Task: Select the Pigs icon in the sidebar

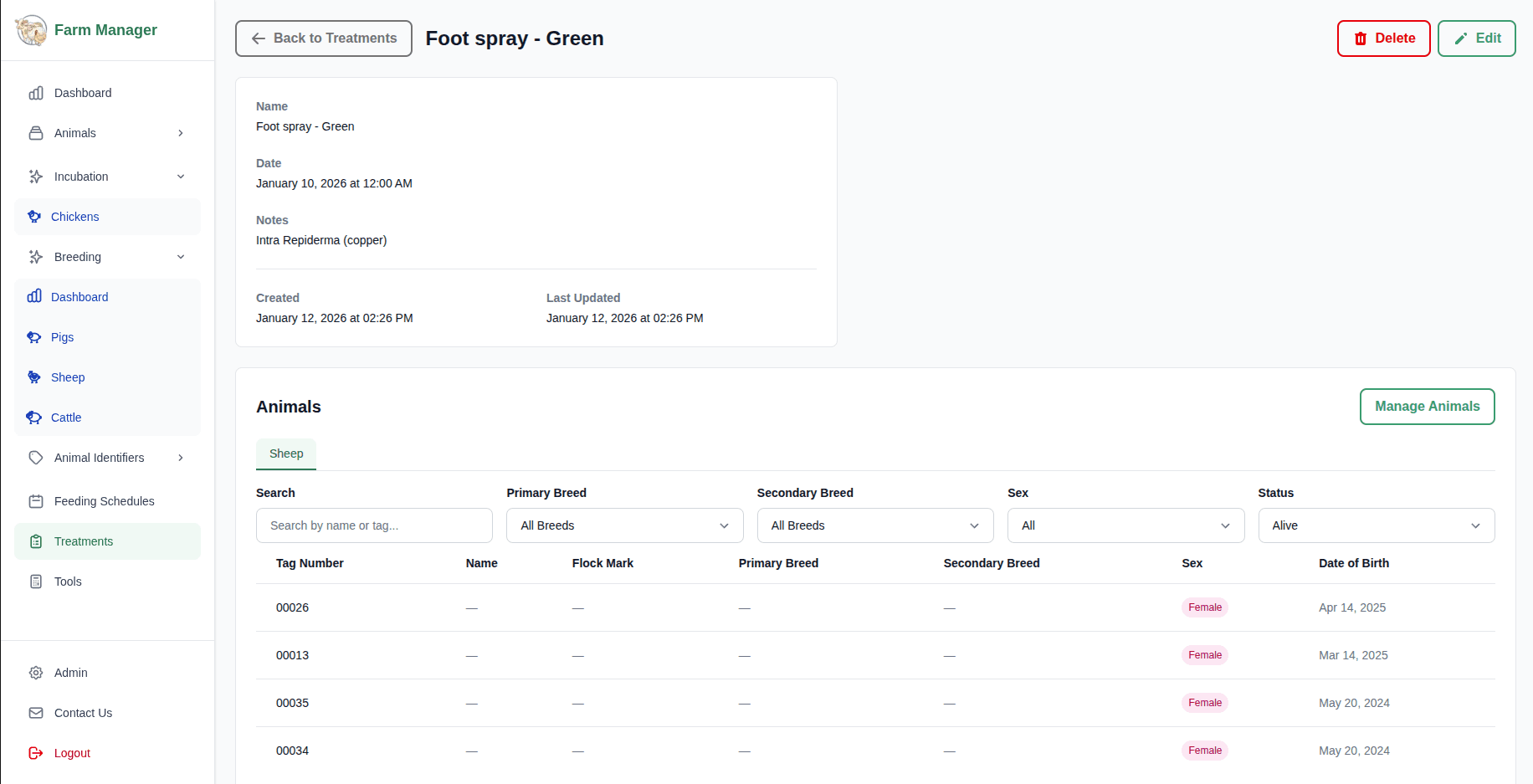Action: (x=35, y=337)
